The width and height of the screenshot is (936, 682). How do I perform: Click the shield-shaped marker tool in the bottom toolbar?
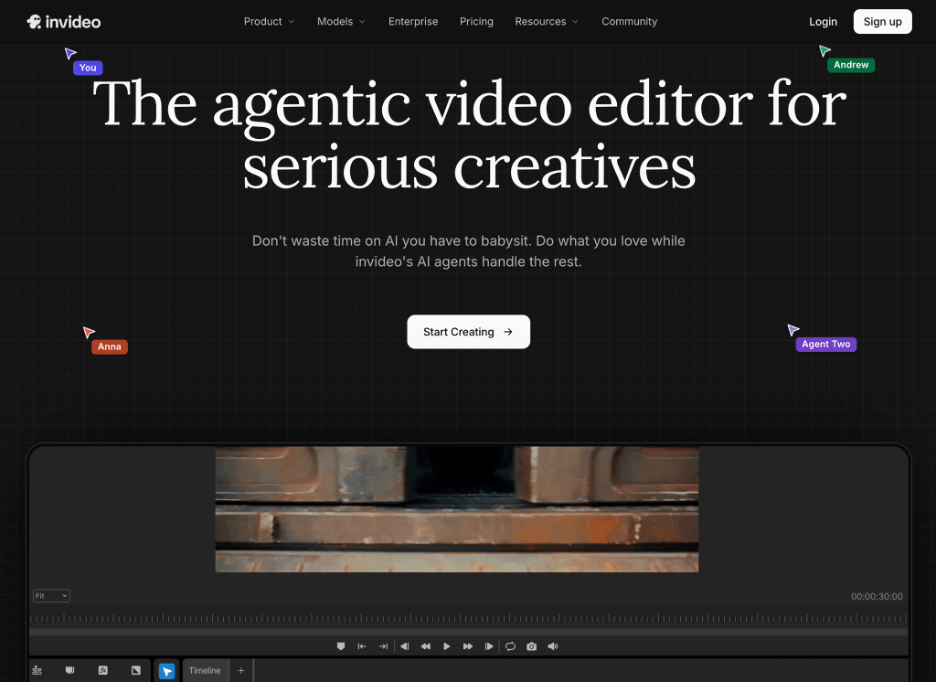[70, 671]
